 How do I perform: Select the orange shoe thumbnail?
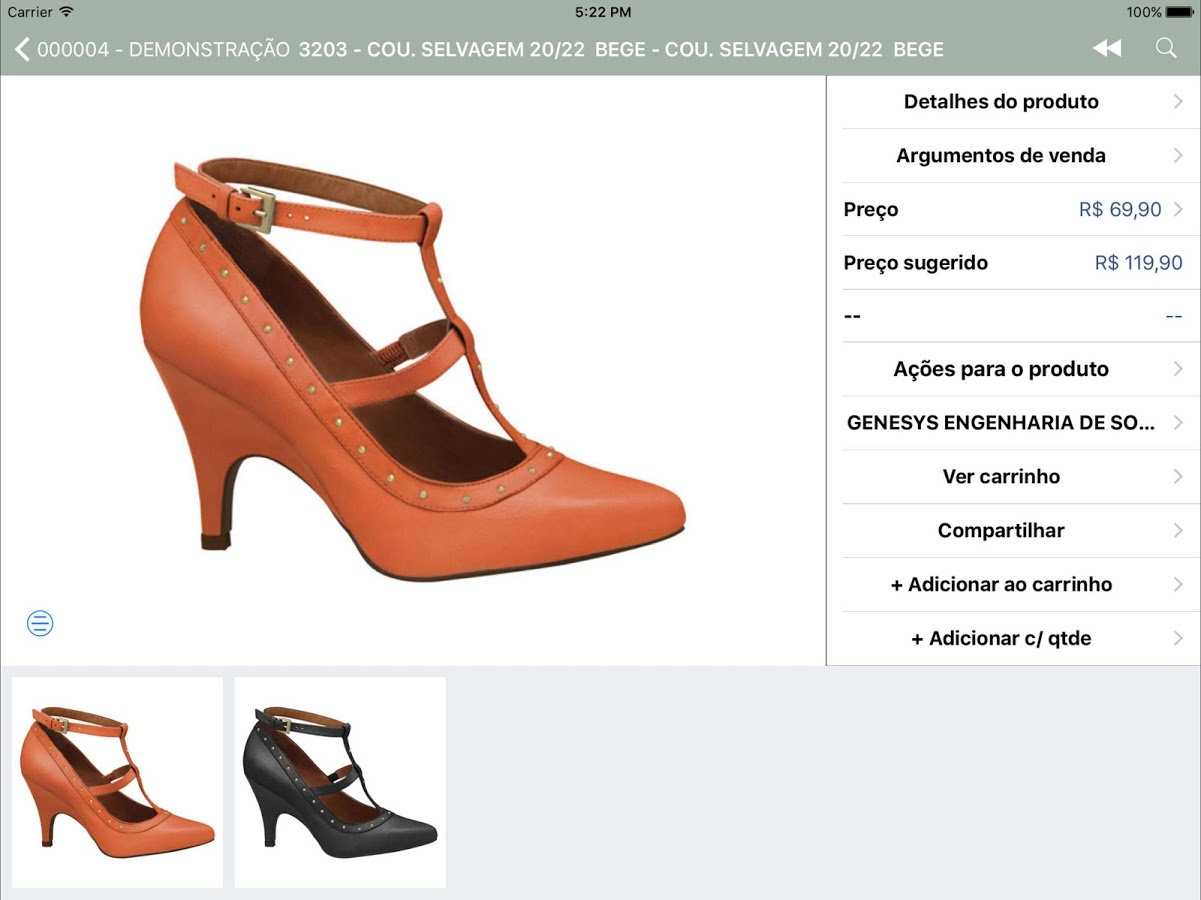(117, 783)
